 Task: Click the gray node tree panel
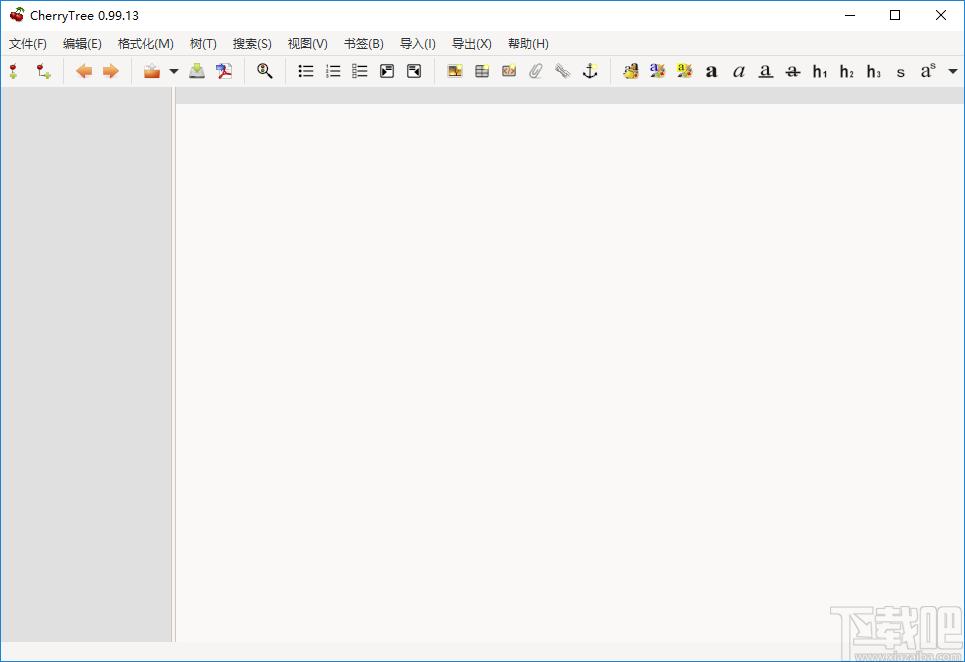[x=86, y=364]
